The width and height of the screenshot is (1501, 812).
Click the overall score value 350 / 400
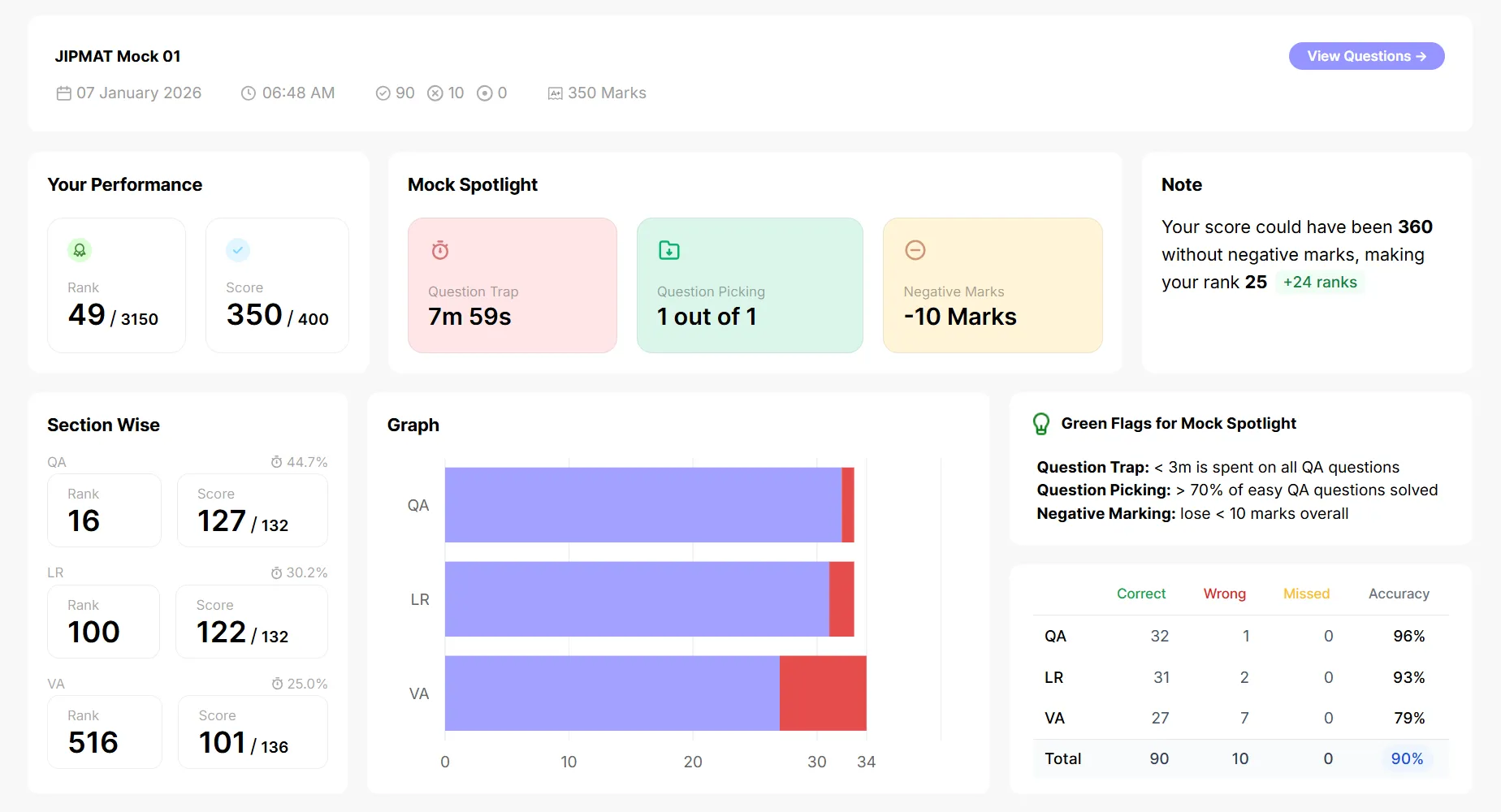[278, 315]
